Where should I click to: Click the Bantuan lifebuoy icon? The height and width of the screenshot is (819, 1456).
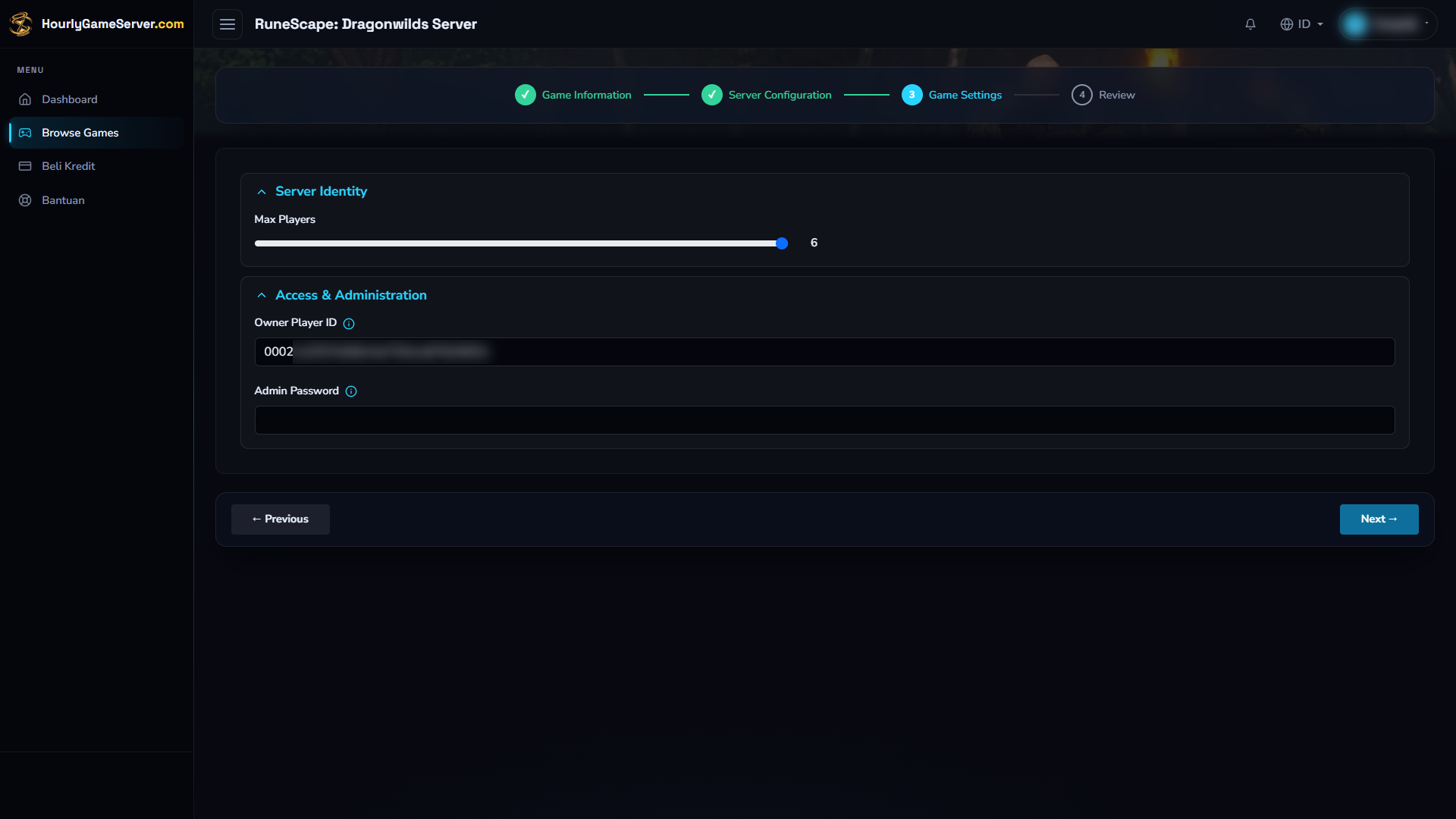coord(25,200)
